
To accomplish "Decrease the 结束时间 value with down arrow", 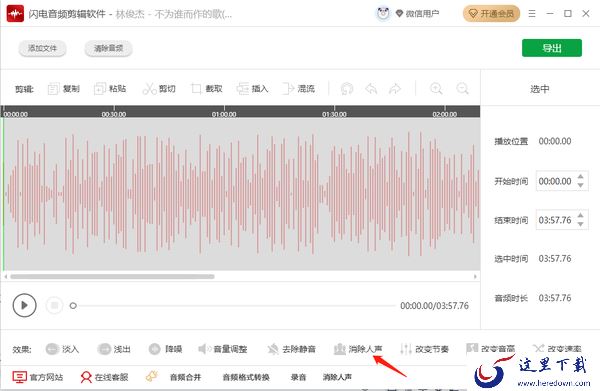I will [580, 225].
